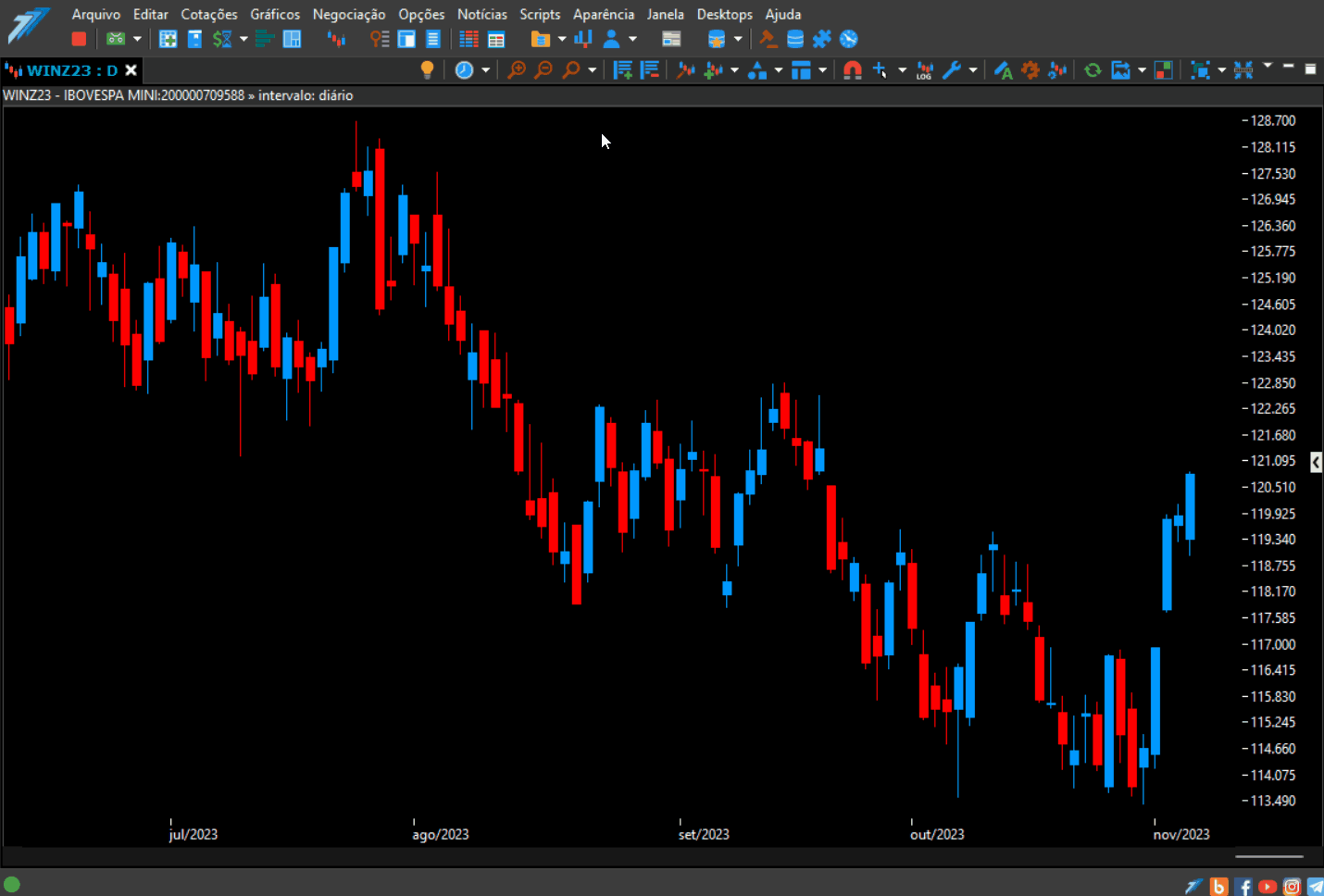Expand the interval clock dropdown arrow
This screenshot has width=1324, height=896.
tap(486, 70)
